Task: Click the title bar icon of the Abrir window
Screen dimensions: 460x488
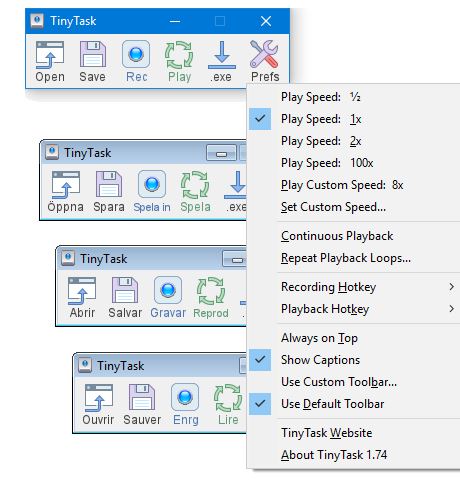Action: (68, 258)
